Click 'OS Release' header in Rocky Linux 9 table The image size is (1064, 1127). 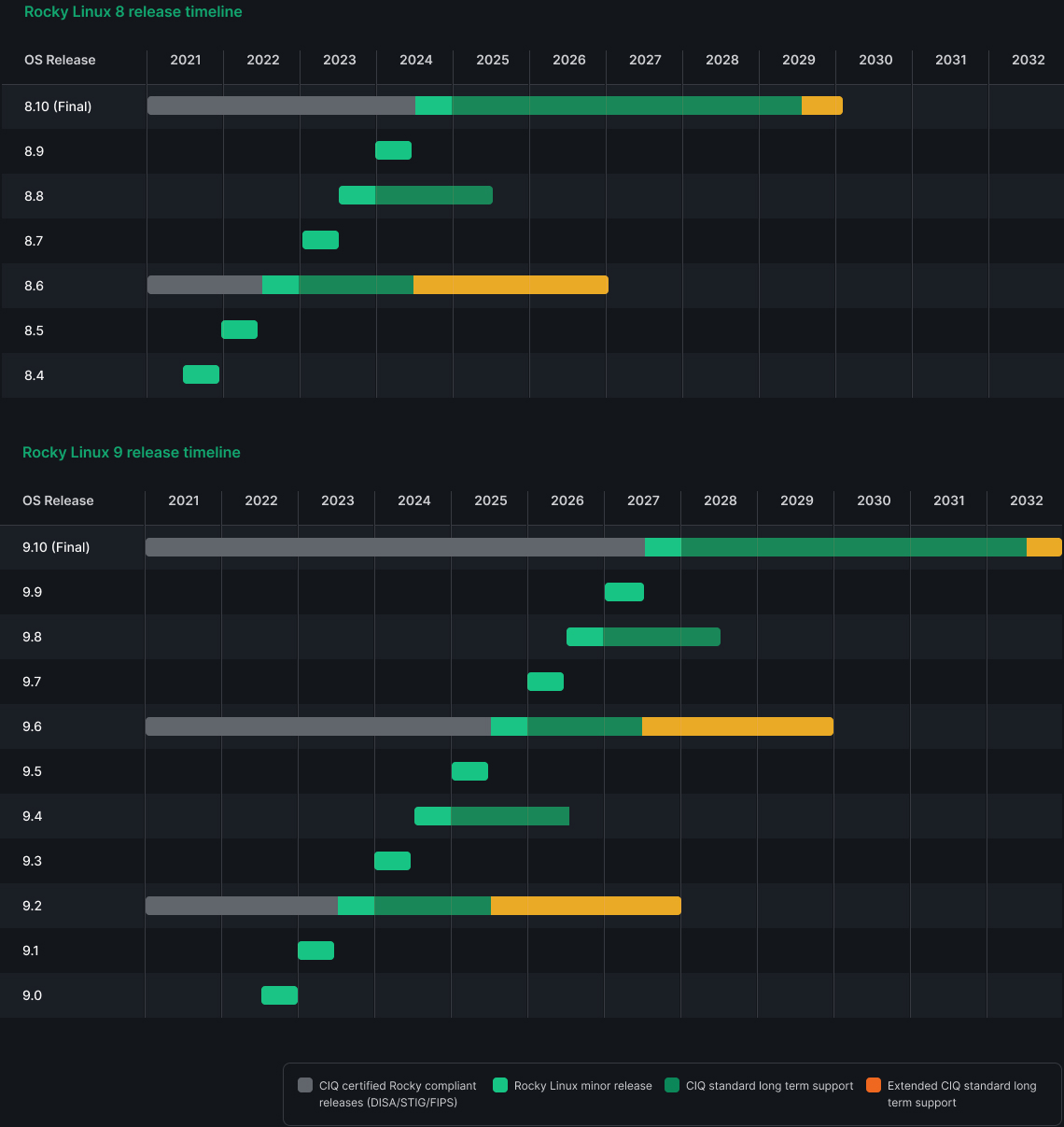pyautogui.click(x=58, y=500)
